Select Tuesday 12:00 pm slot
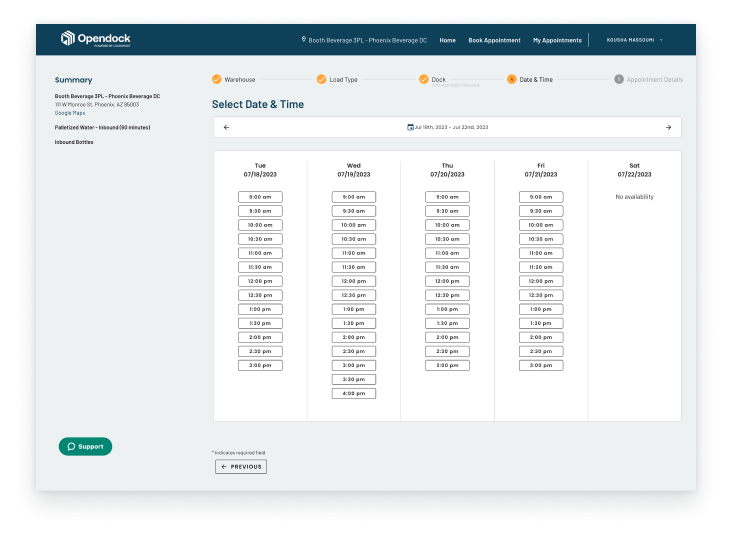The width and height of the screenshot is (732, 539). click(x=260, y=281)
